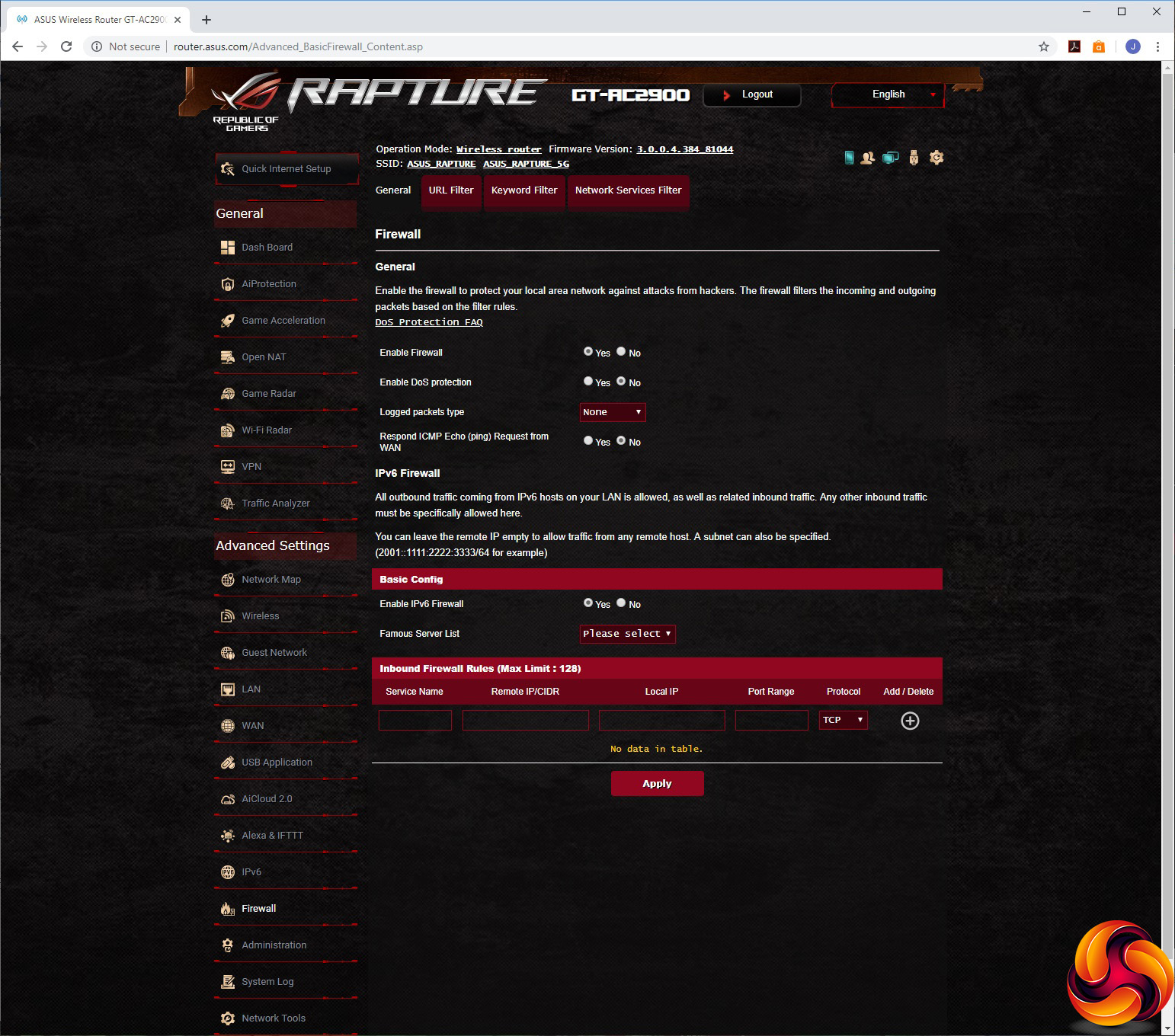Click the mobile app status icon
1175x1036 pixels.
(849, 158)
